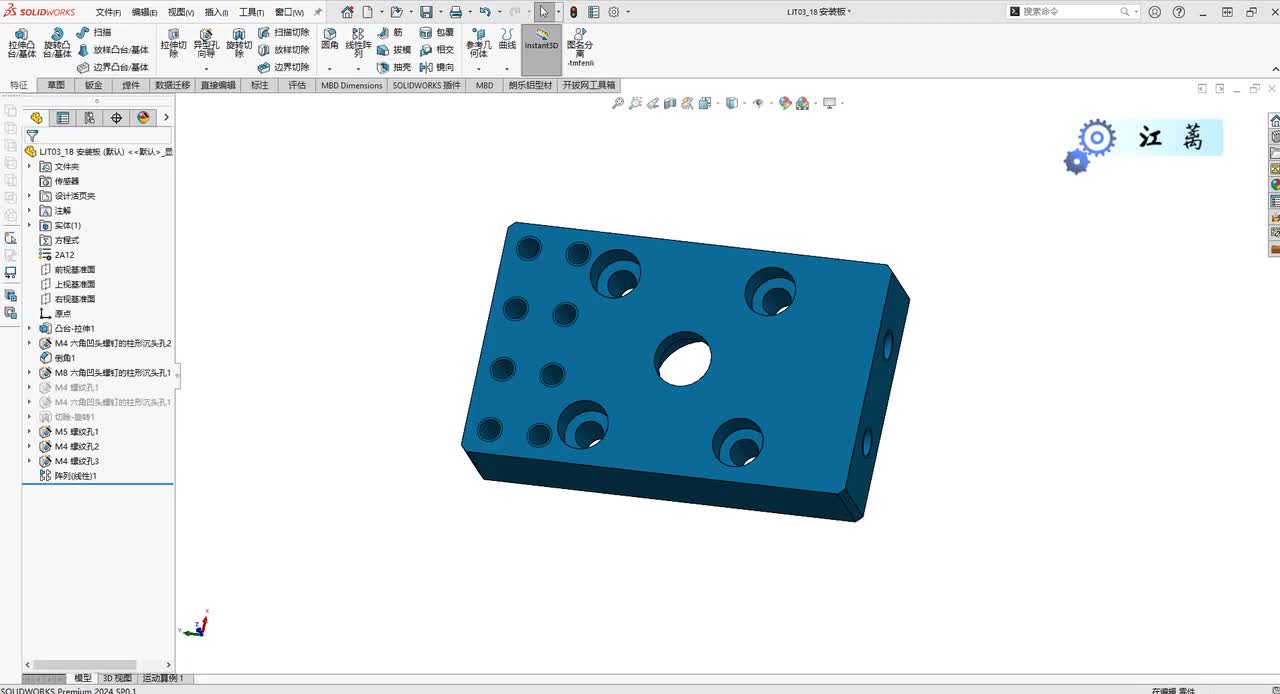Click the 图名分离 tmfenli macro button
The width and height of the screenshot is (1280, 694).
coord(580,46)
